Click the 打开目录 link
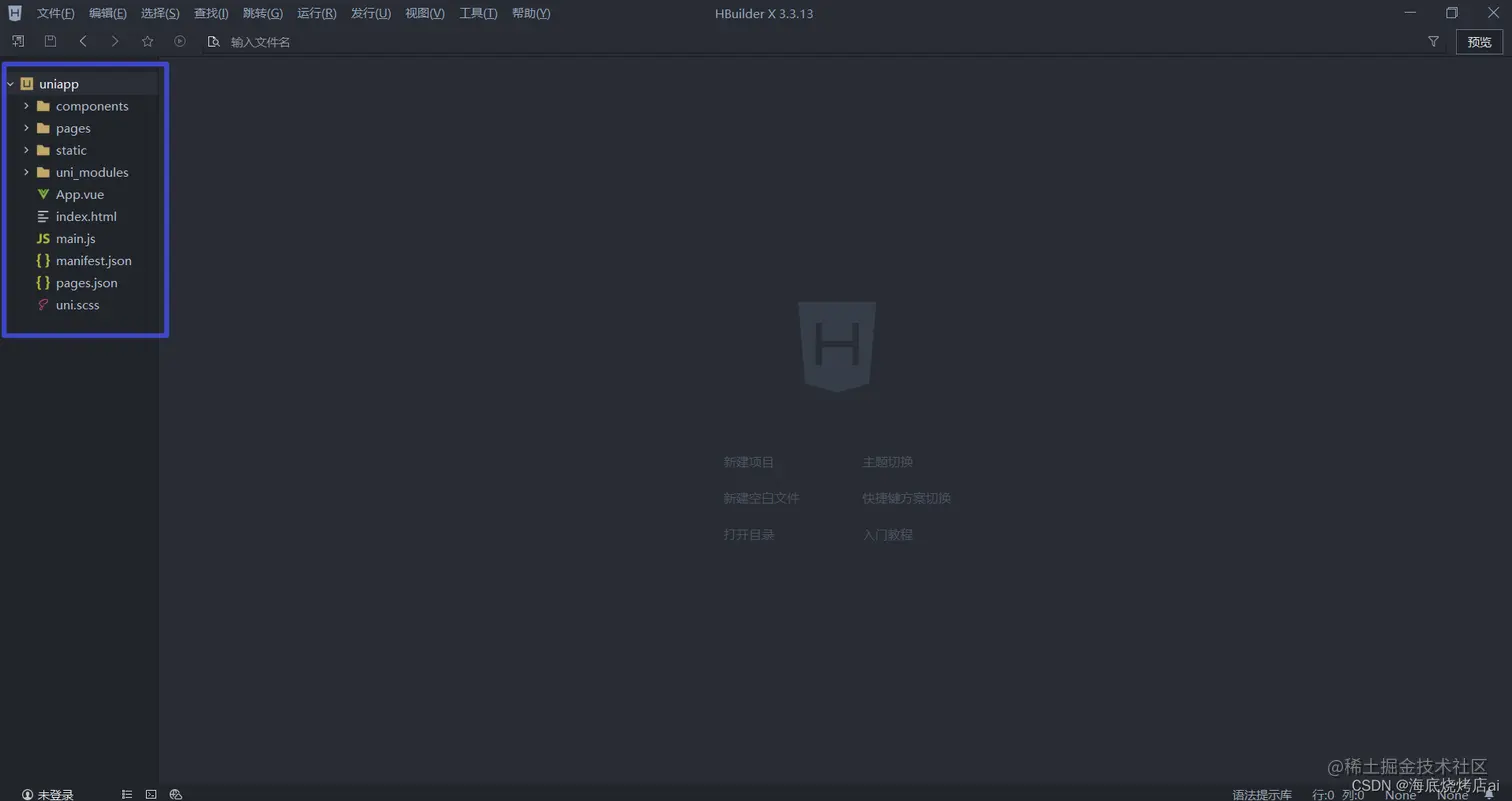1512x801 pixels. tap(749, 534)
